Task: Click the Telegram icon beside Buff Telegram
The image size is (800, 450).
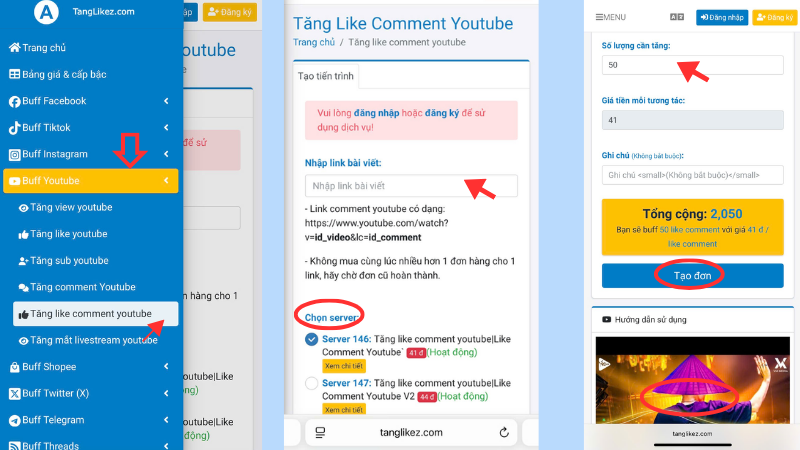Action: pyautogui.click(x=14, y=420)
